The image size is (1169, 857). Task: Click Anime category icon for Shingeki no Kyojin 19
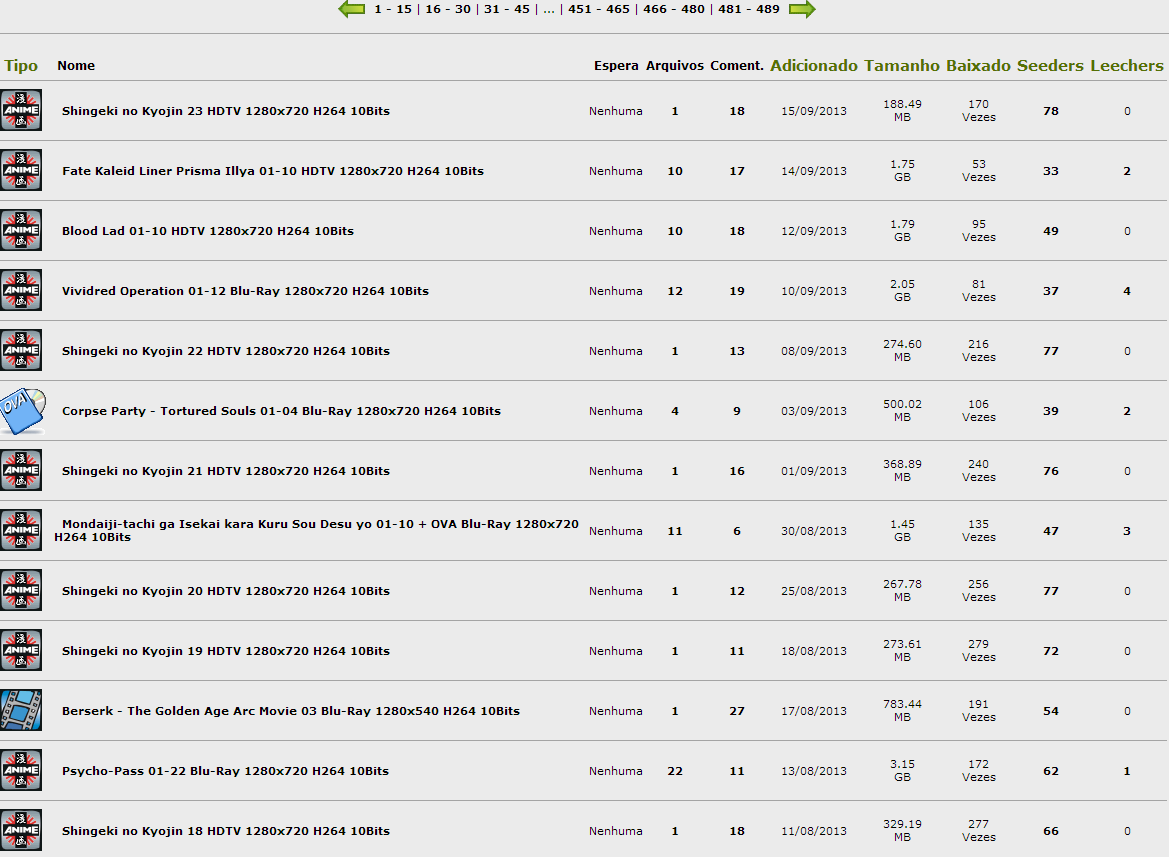pos(21,650)
